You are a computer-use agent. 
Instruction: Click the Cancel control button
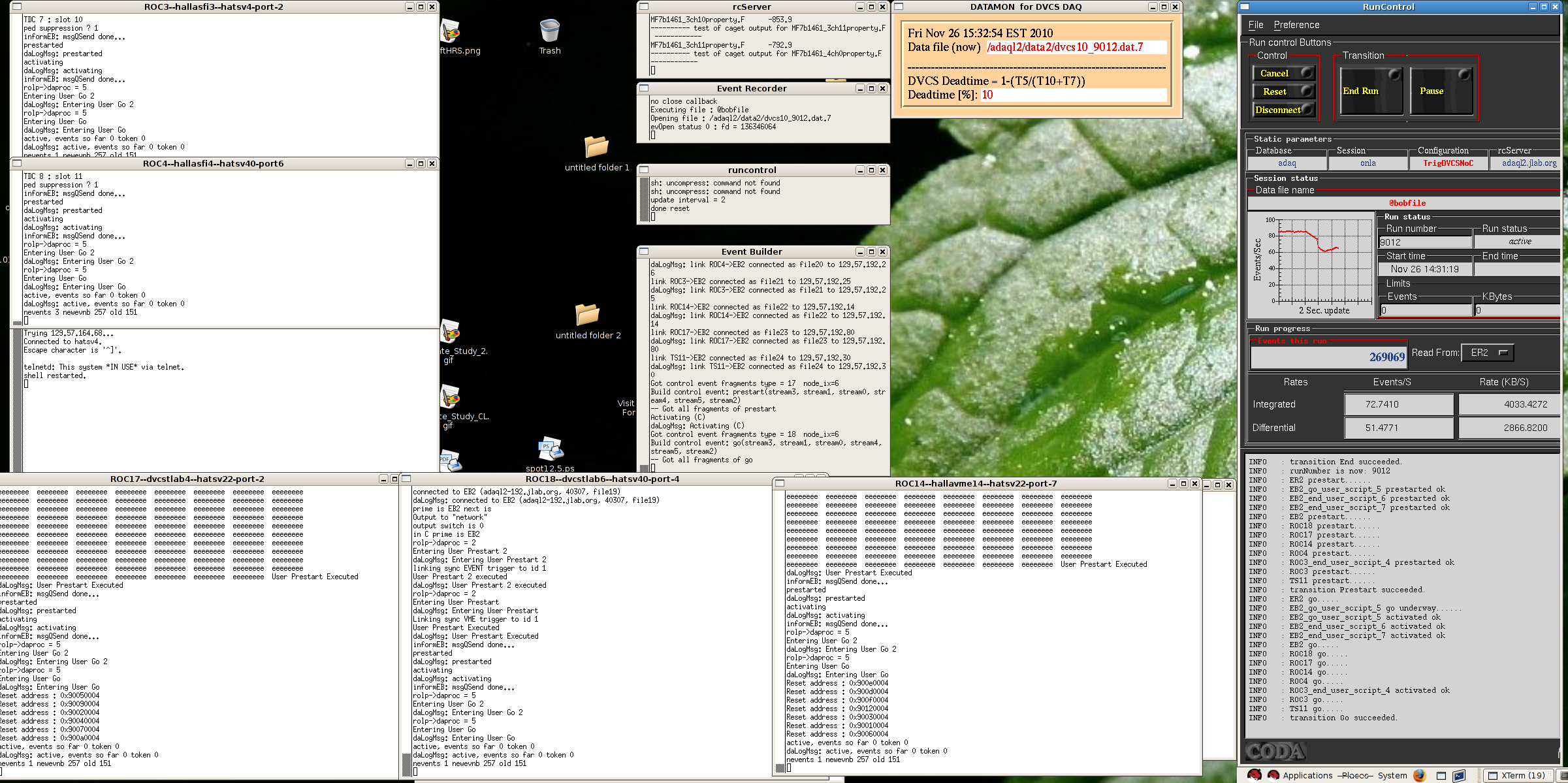coord(1283,73)
